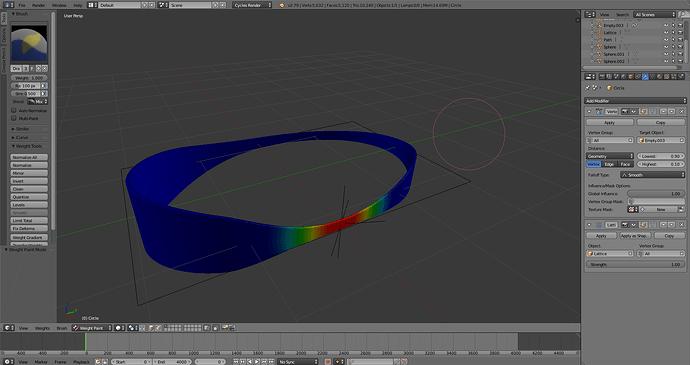This screenshot has height=365, width=690.
Task: Open the Weight Paint mode dropdown
Action: 92,328
